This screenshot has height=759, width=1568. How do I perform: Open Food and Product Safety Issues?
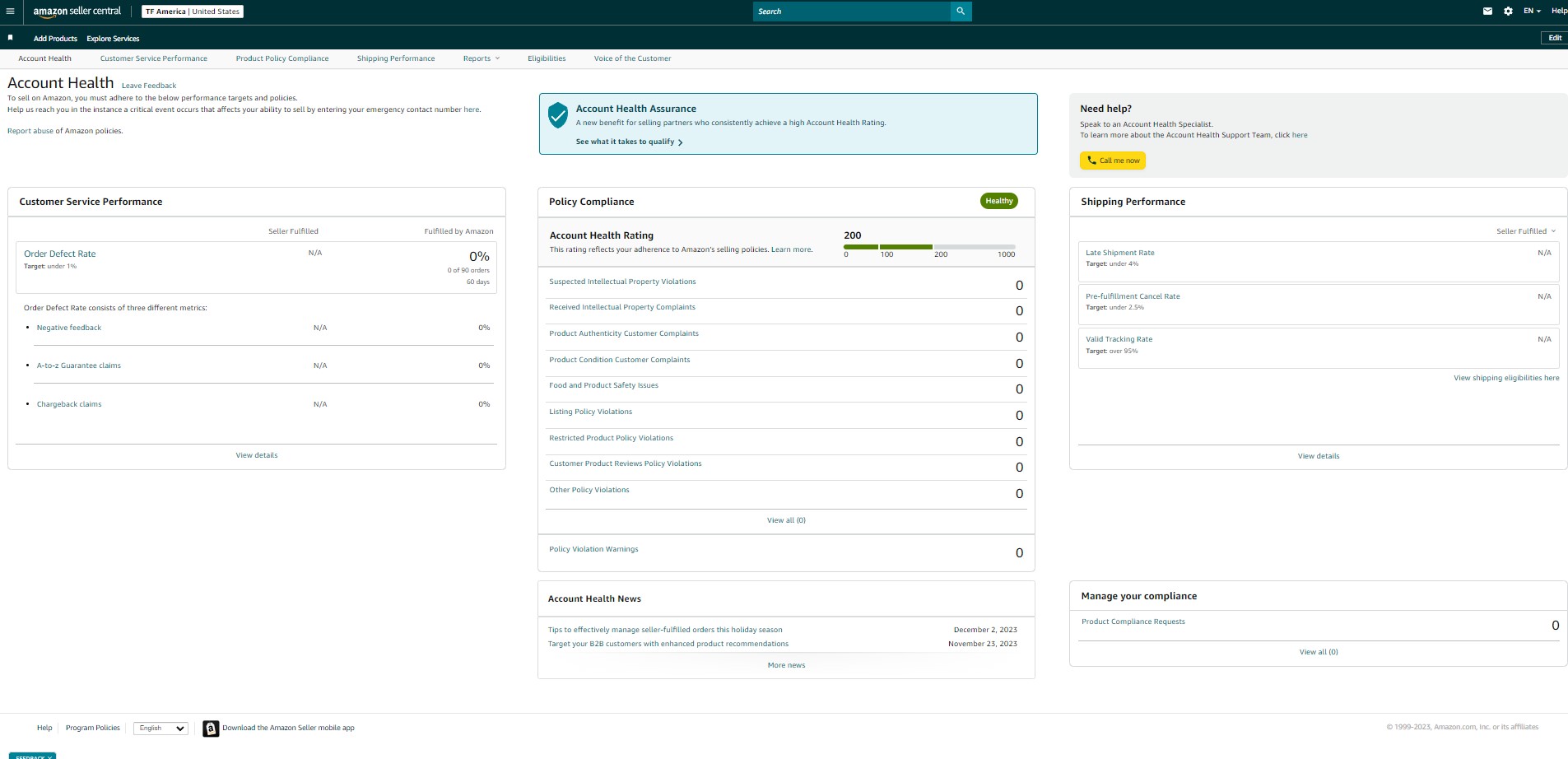pyautogui.click(x=603, y=385)
